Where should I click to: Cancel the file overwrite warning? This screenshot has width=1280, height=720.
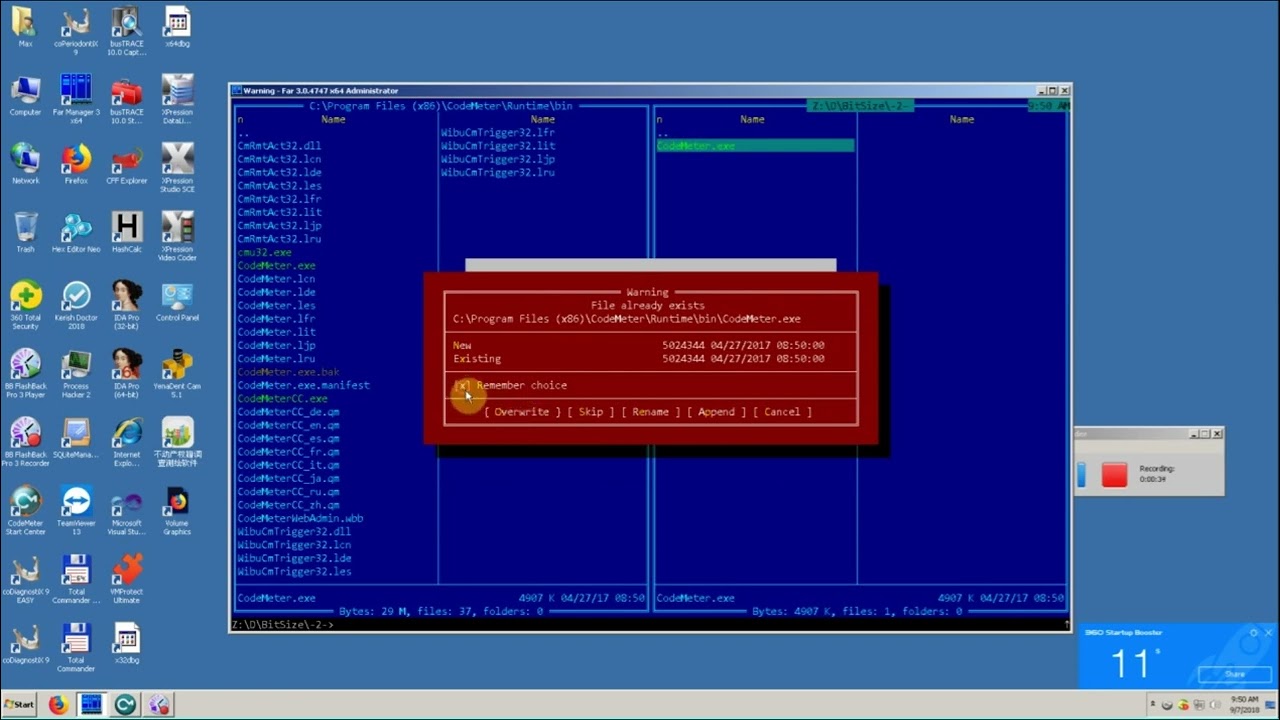click(x=782, y=412)
